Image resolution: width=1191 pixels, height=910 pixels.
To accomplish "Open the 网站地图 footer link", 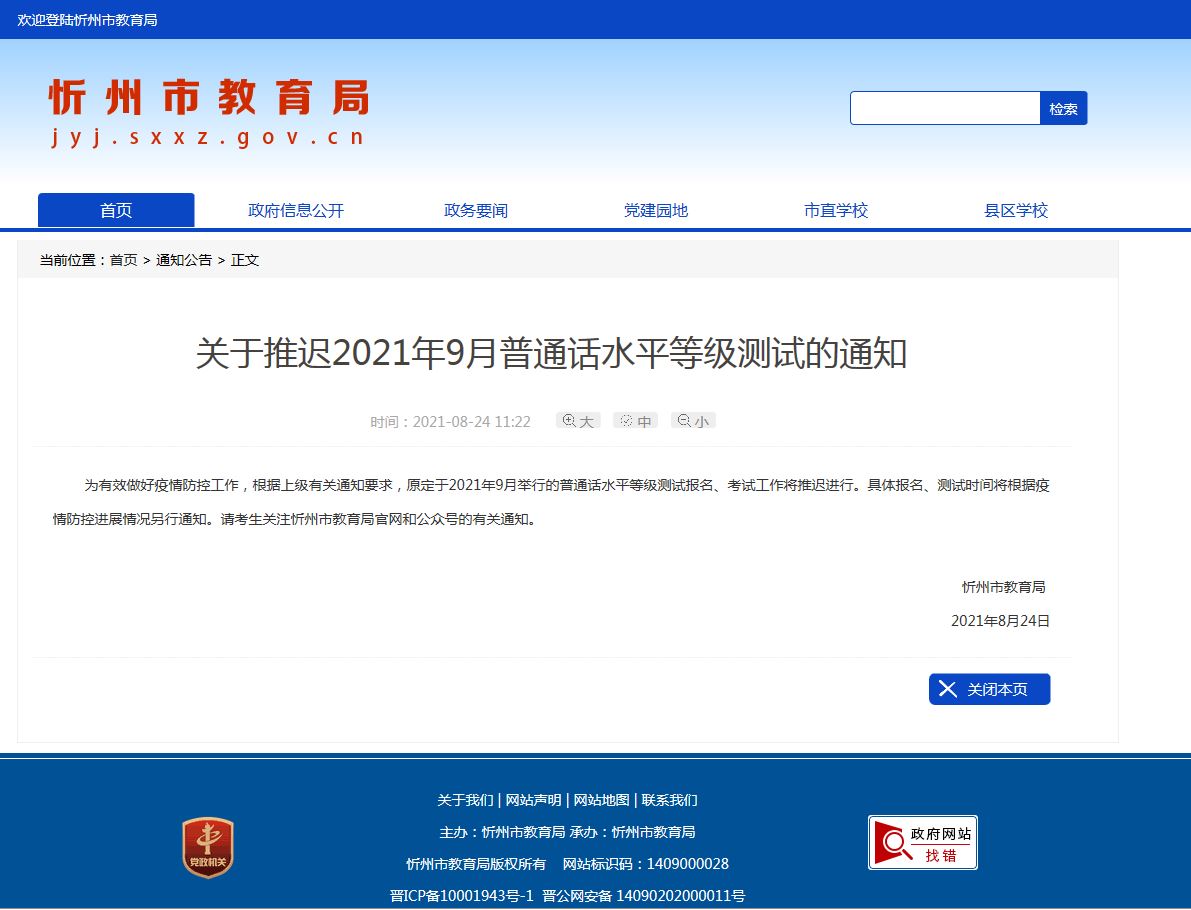I will 601,800.
